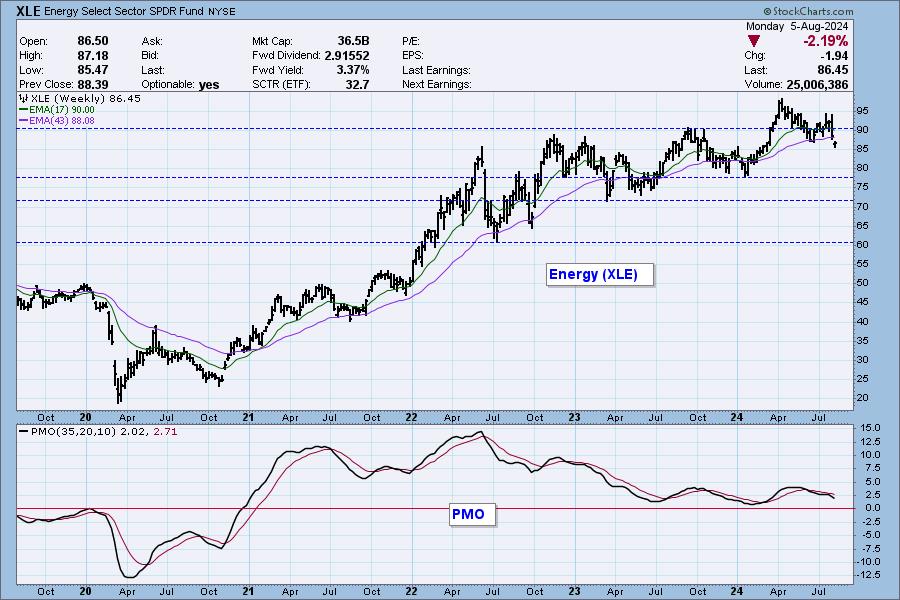Click the EMA(43) 88.08 legend label

point(62,121)
